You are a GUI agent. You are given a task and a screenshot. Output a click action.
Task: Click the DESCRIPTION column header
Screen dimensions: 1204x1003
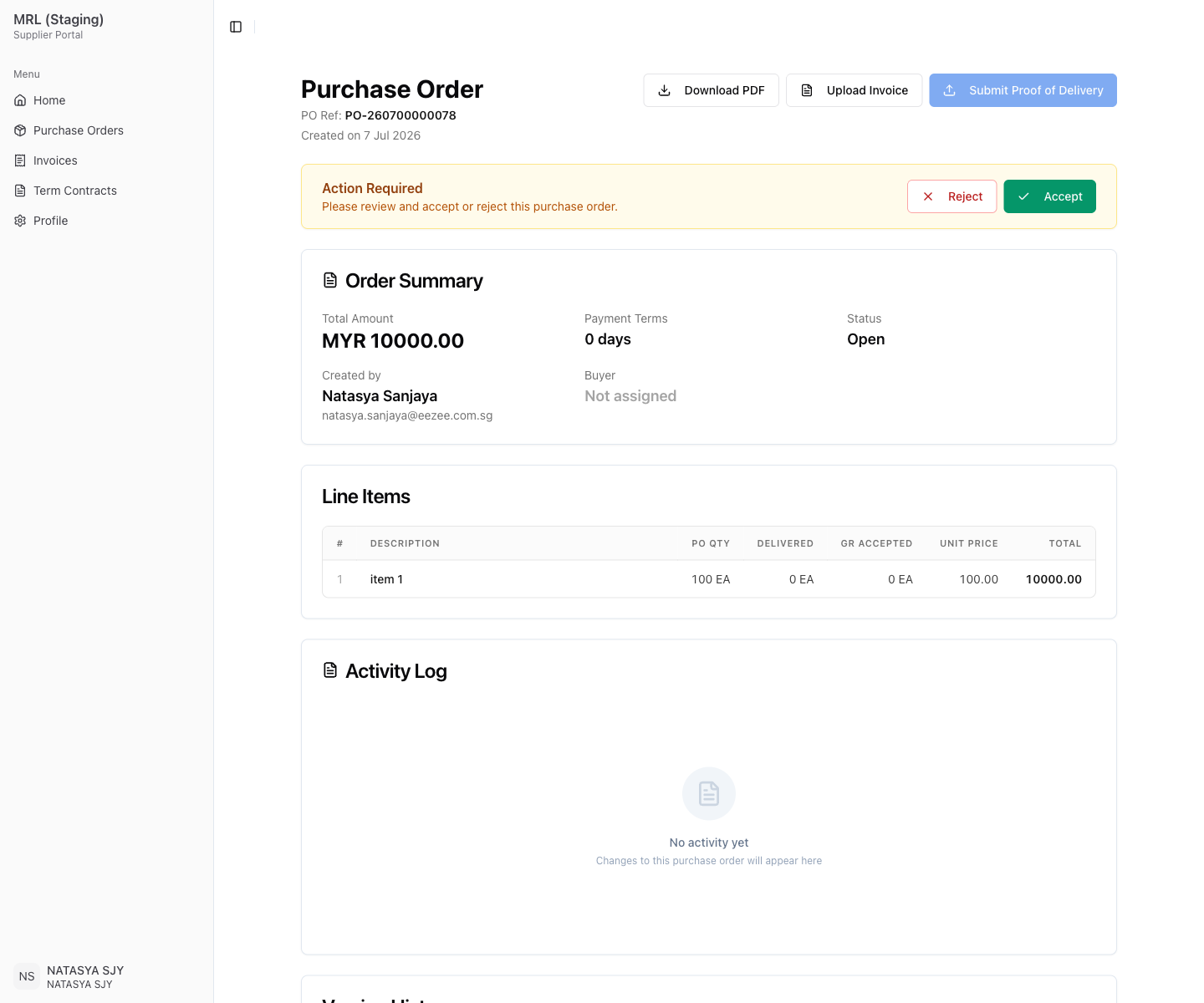[x=405, y=543]
